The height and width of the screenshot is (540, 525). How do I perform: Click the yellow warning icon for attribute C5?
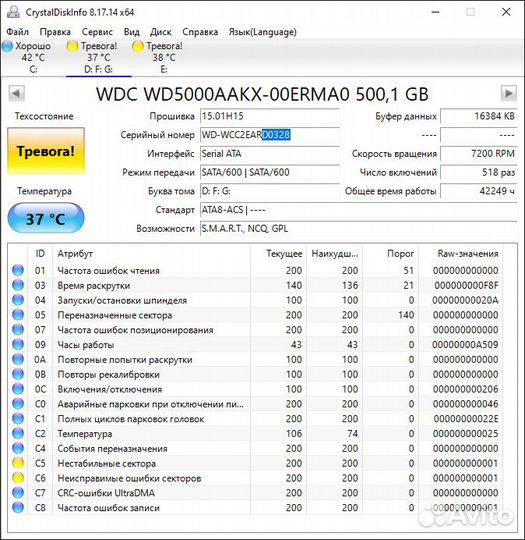click(x=18, y=463)
